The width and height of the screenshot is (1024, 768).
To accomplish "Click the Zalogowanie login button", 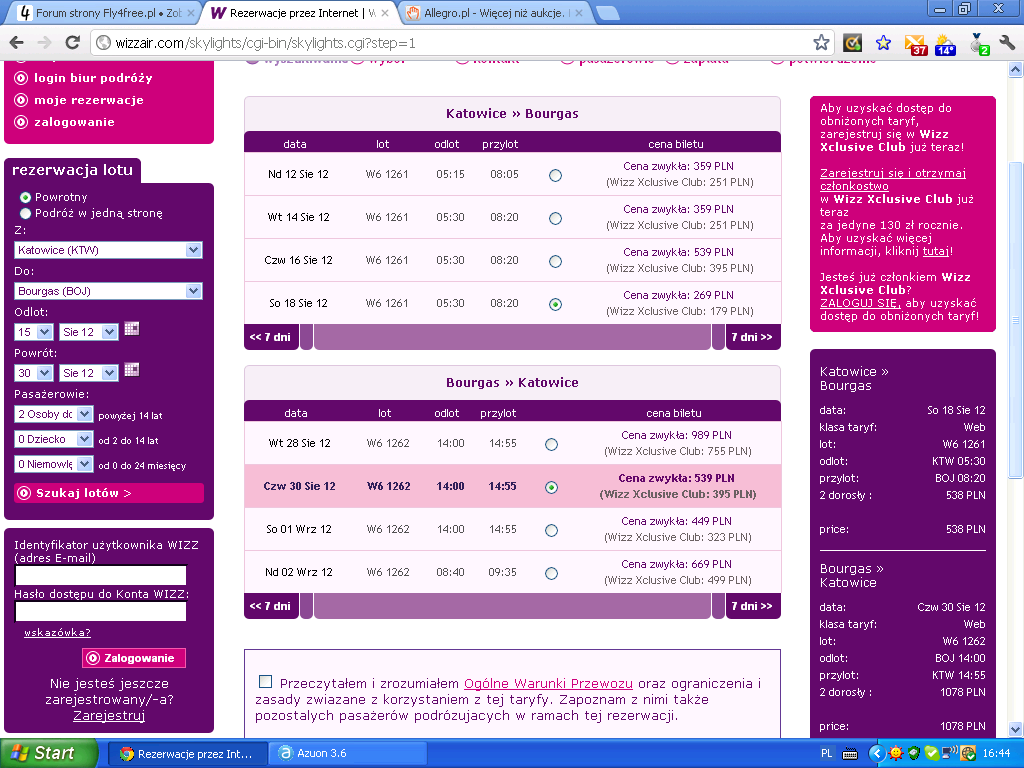I will pyautogui.click(x=134, y=658).
